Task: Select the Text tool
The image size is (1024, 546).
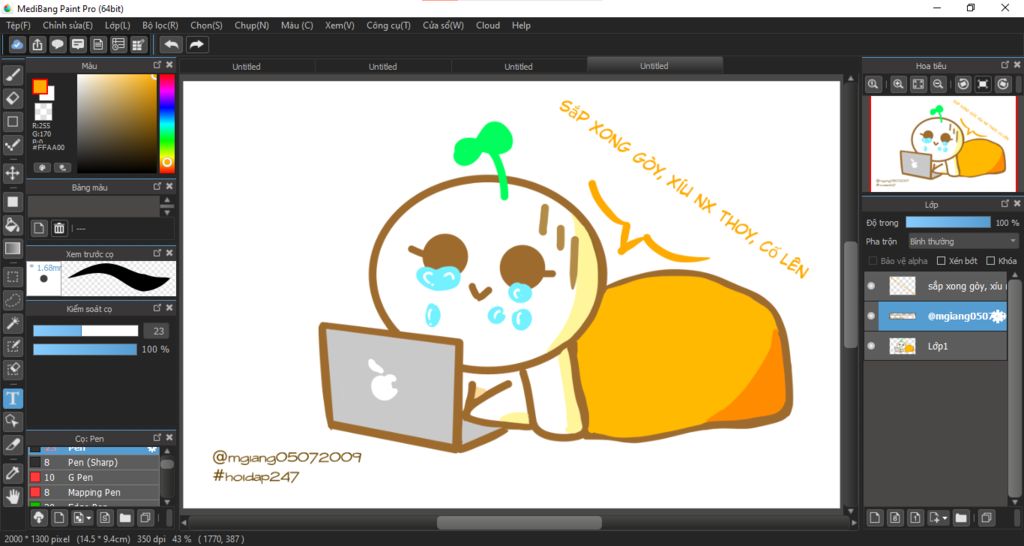Action: coord(12,398)
